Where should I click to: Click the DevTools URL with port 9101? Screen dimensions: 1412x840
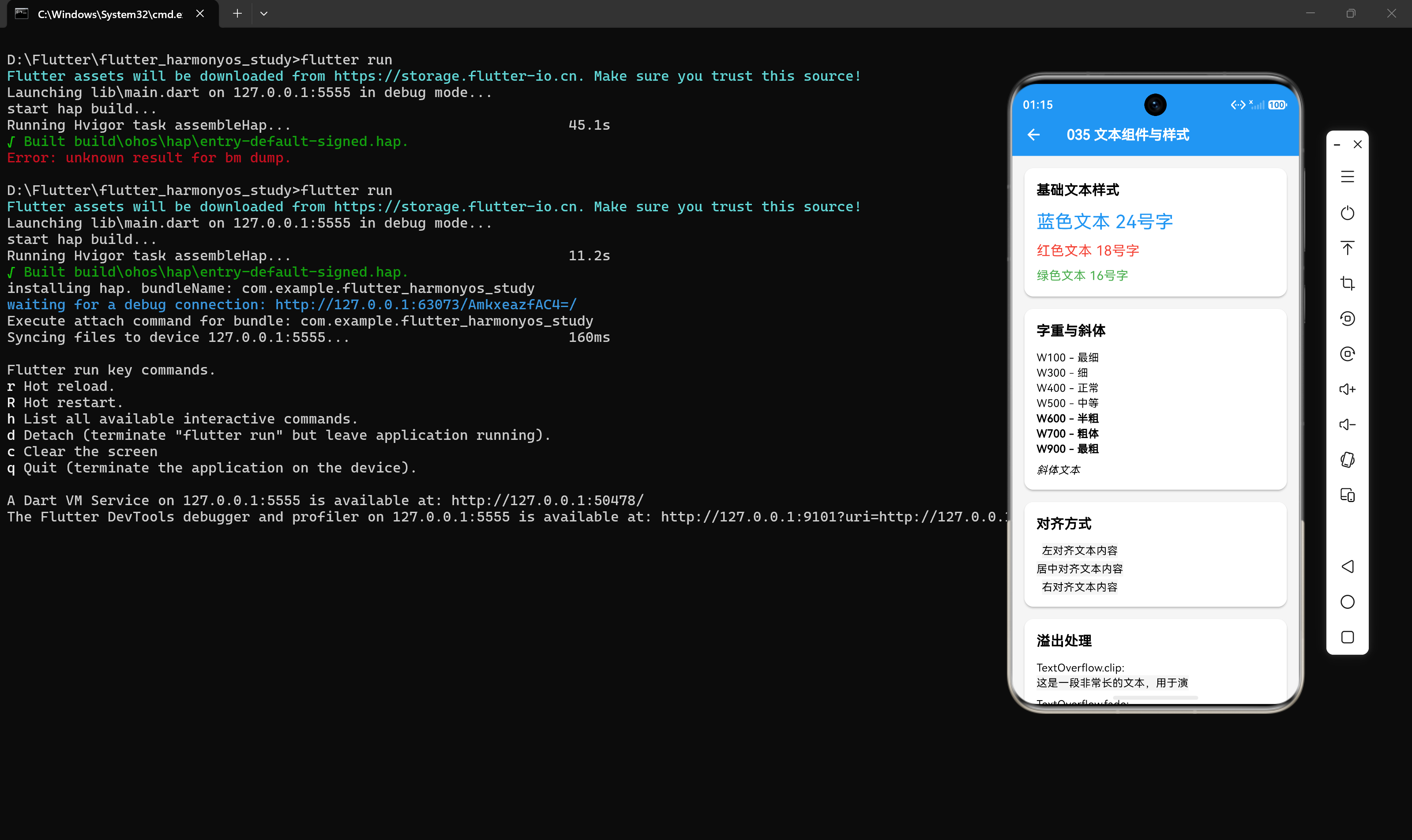(x=834, y=517)
